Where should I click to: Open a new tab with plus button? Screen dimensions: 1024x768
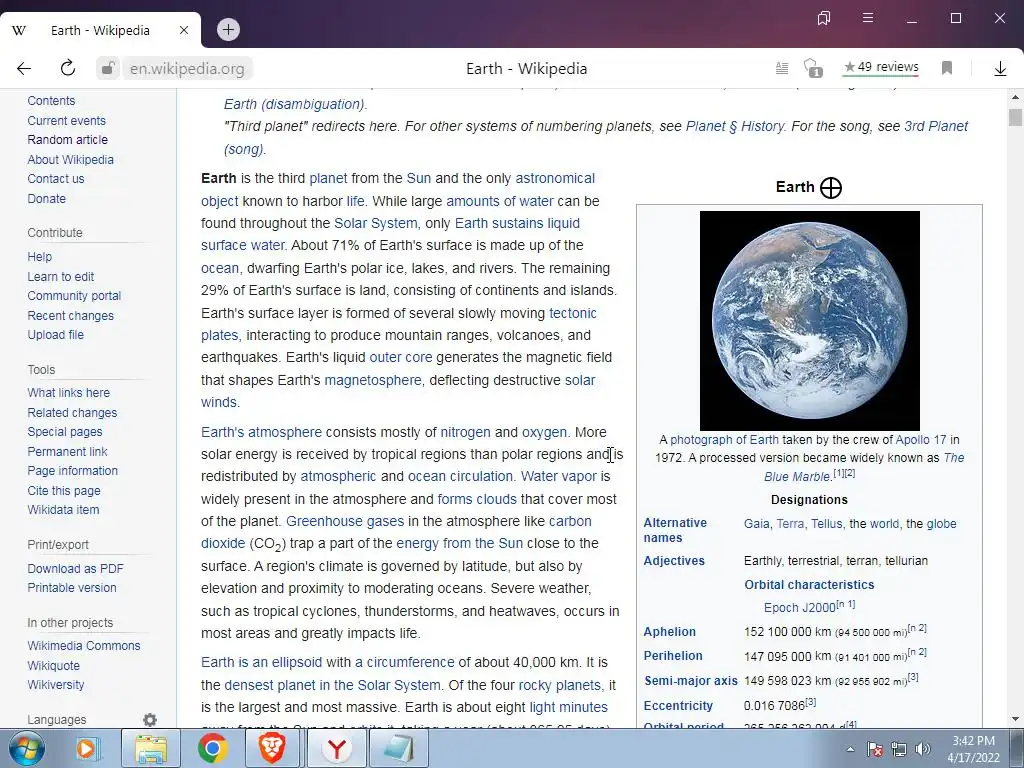pyautogui.click(x=228, y=29)
